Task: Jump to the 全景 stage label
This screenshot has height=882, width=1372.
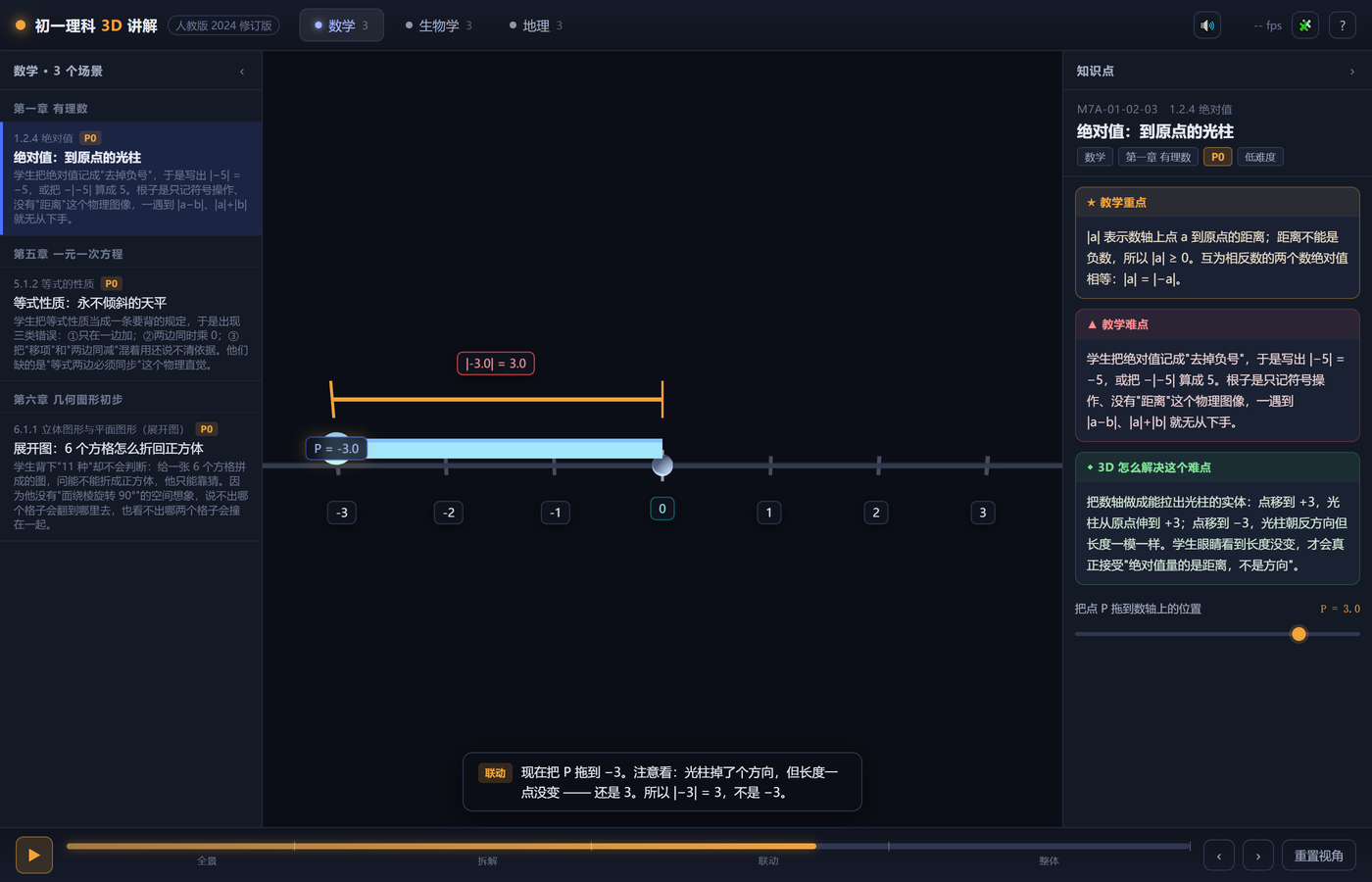Action: [x=207, y=861]
